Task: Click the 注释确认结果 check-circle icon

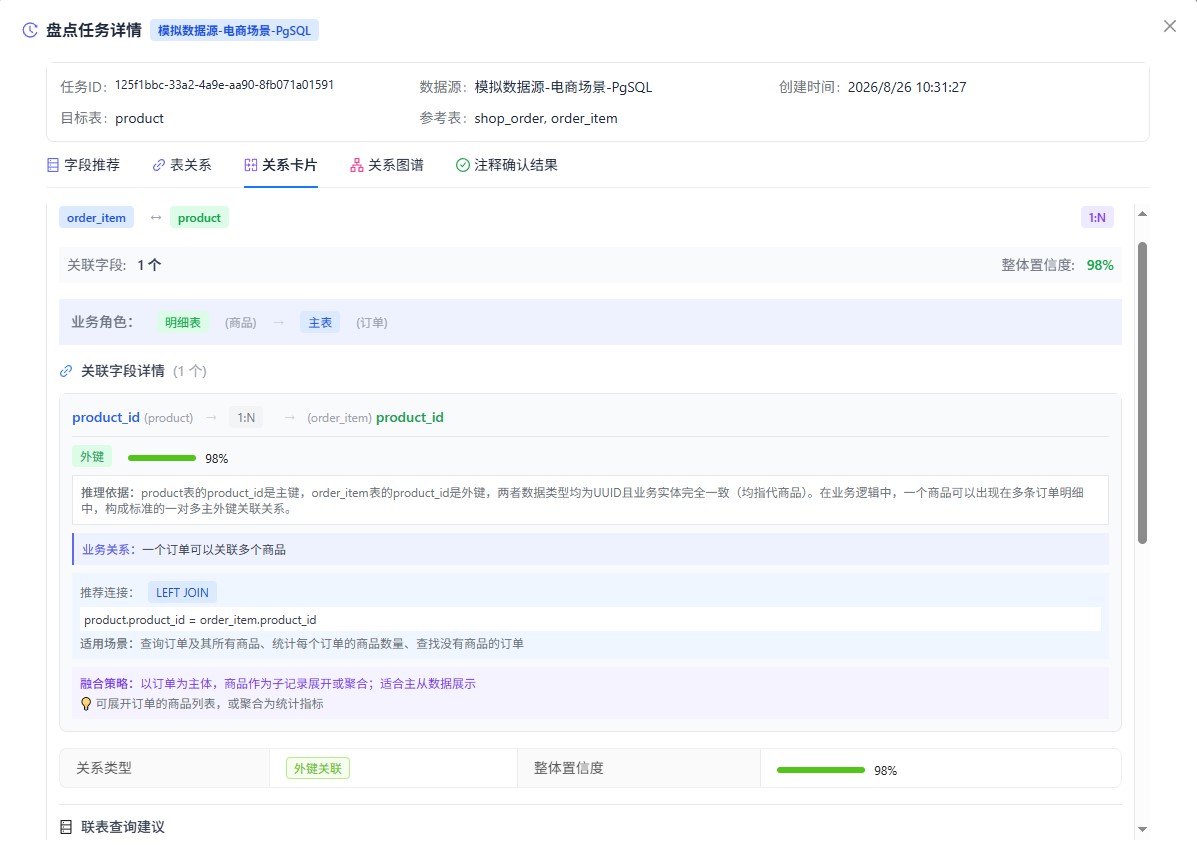Action: pos(463,165)
